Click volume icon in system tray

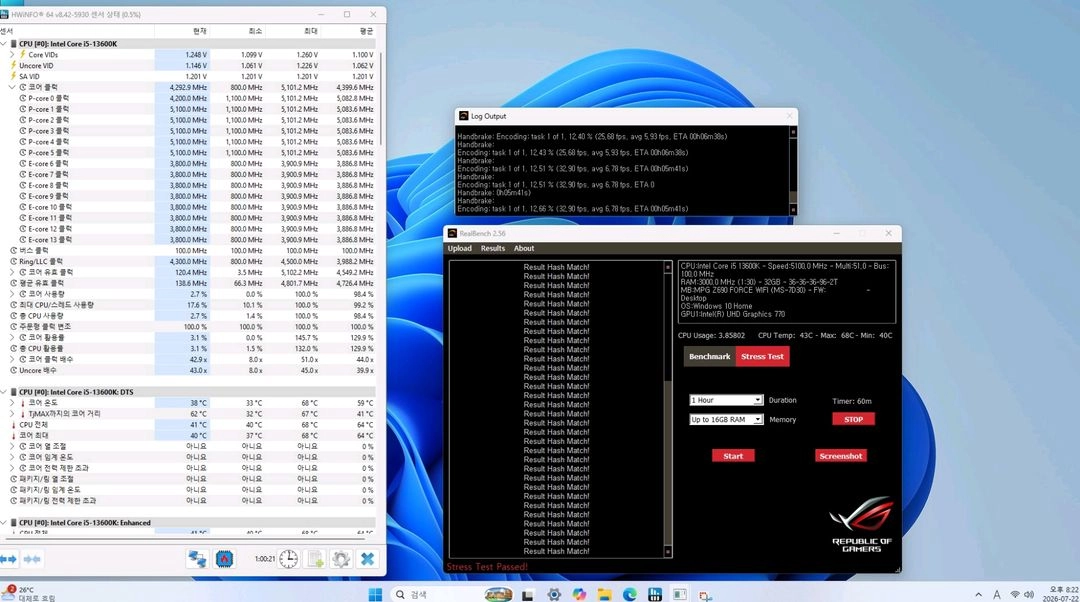click(1029, 594)
